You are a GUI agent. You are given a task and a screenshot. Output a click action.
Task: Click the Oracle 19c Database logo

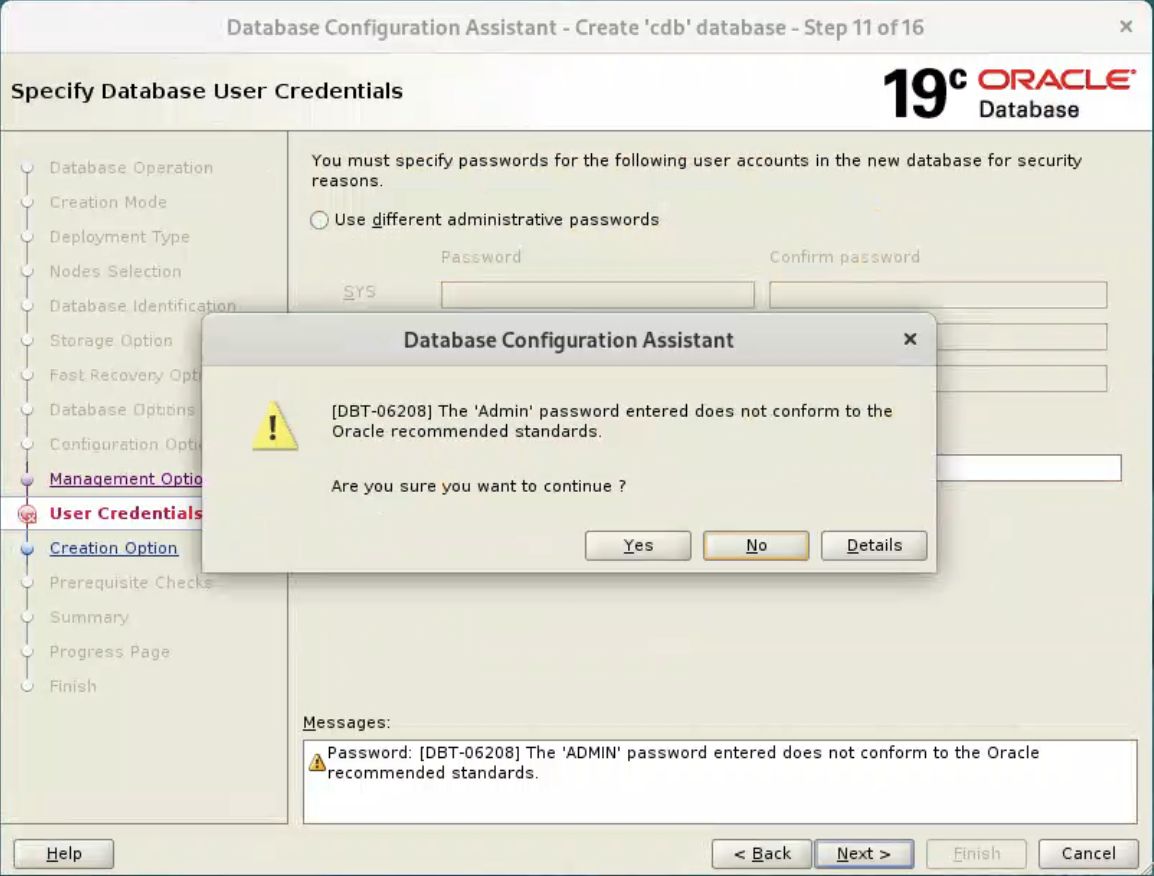pyautogui.click(x=1009, y=92)
